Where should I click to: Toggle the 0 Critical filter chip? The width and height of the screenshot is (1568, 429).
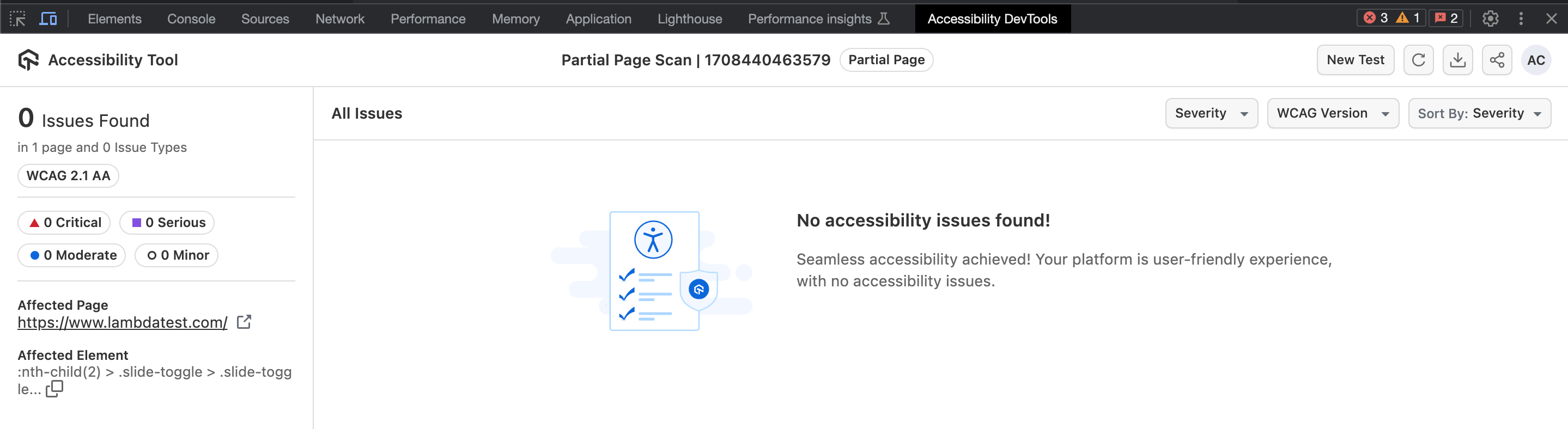tap(64, 223)
